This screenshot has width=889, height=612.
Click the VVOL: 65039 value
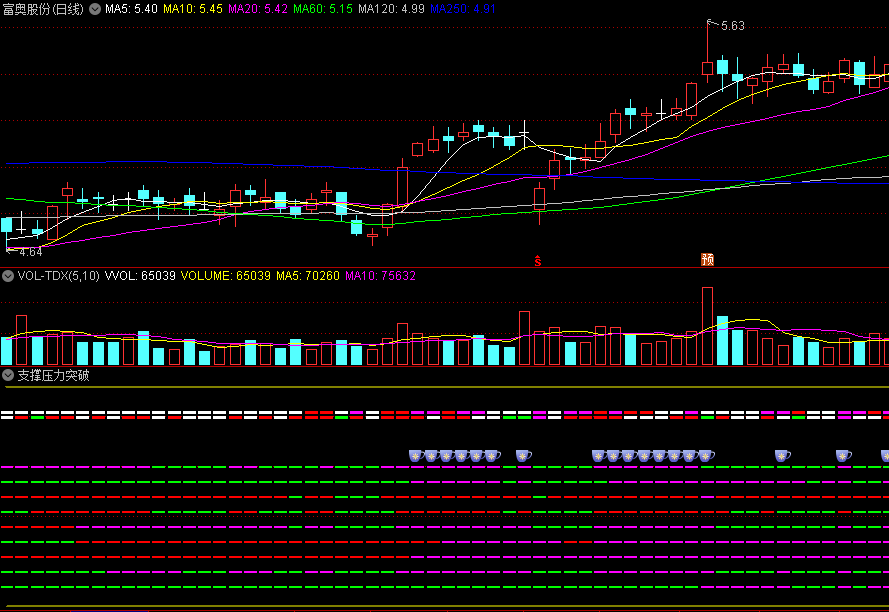(x=140, y=276)
